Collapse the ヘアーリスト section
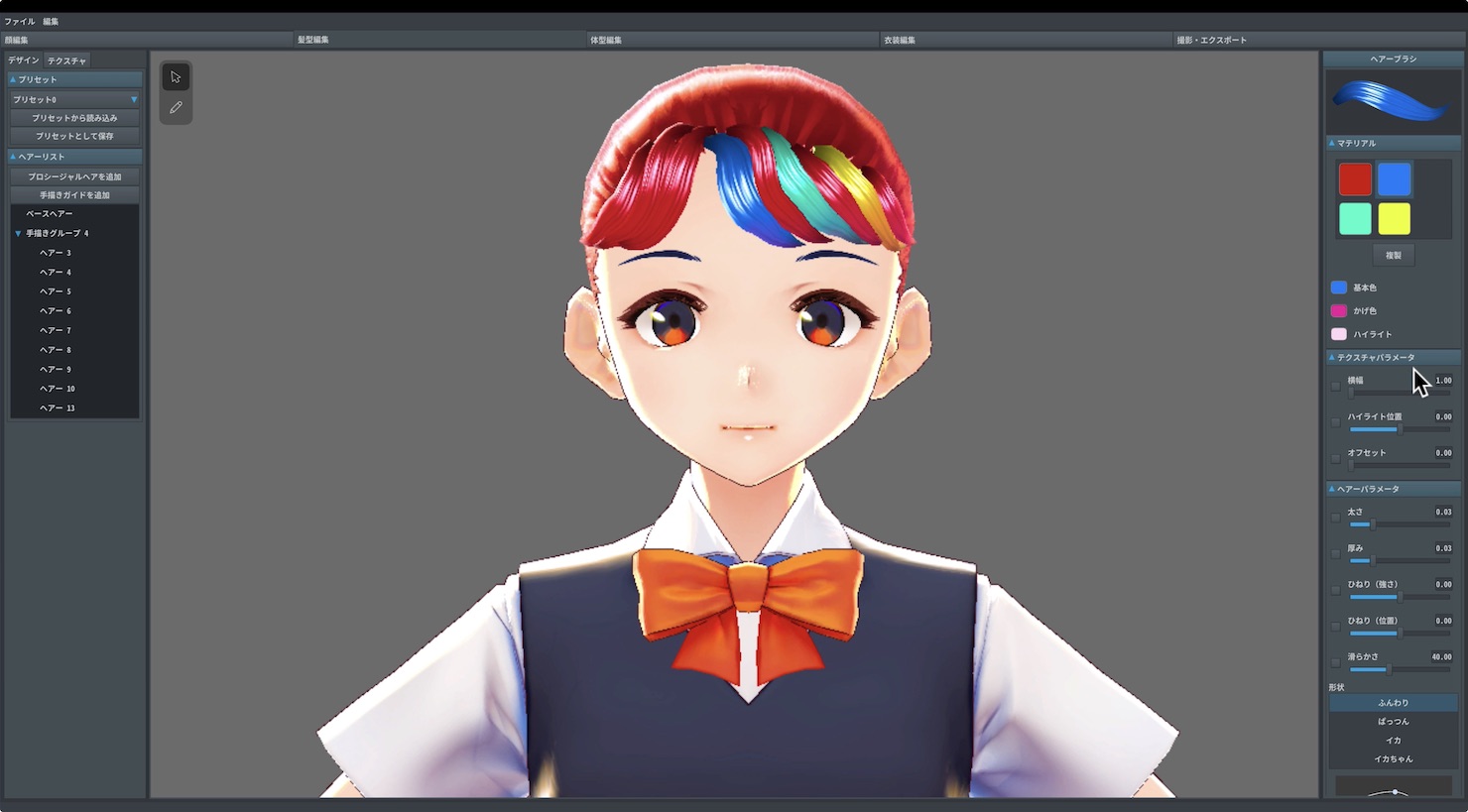The image size is (1468, 812). click(75, 157)
